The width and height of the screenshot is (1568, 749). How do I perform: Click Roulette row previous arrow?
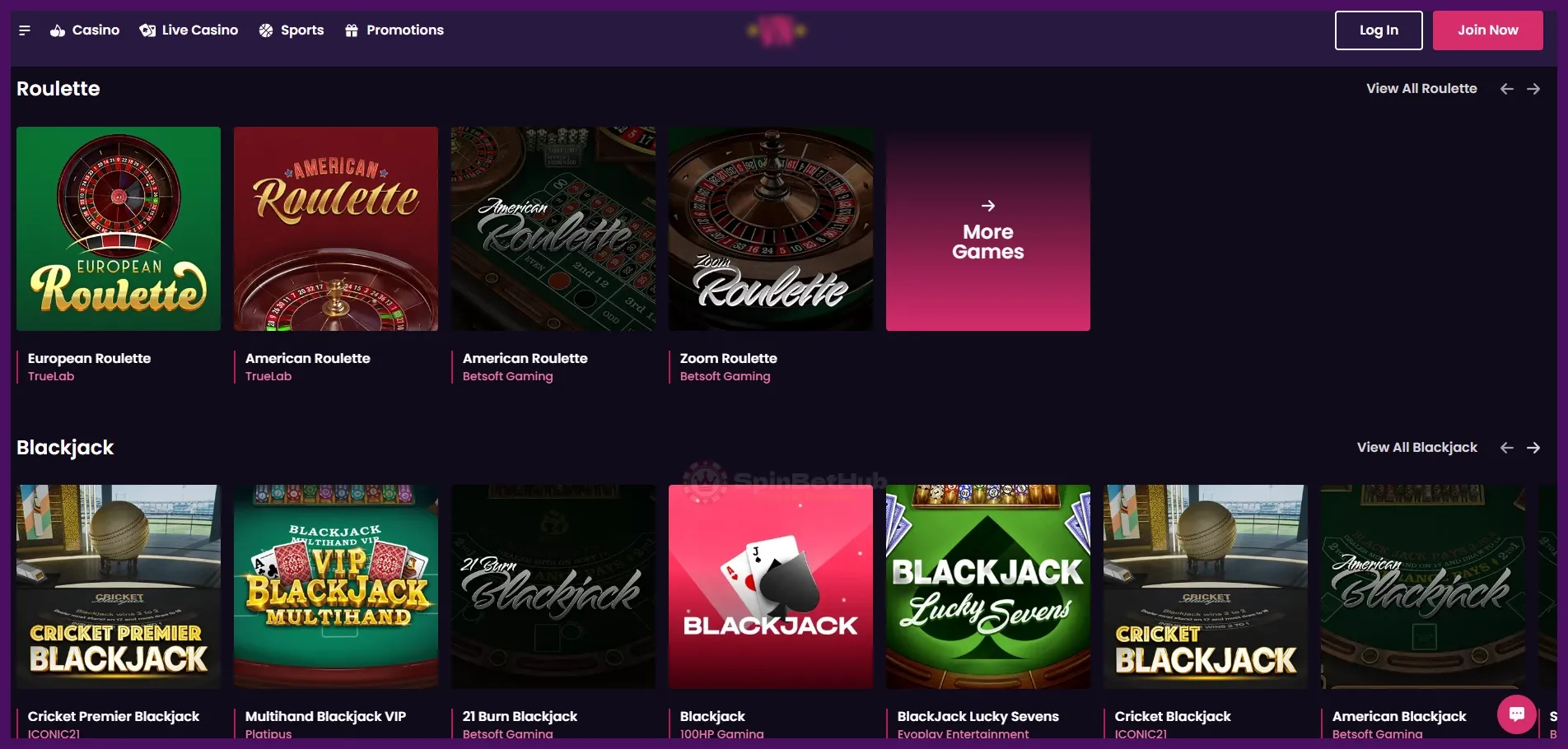(x=1507, y=89)
